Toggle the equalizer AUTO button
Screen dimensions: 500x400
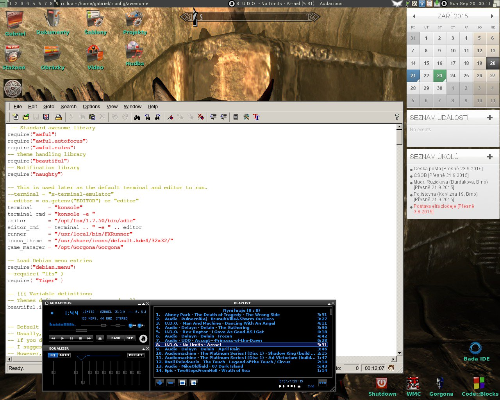pyautogui.click(x=64, y=355)
